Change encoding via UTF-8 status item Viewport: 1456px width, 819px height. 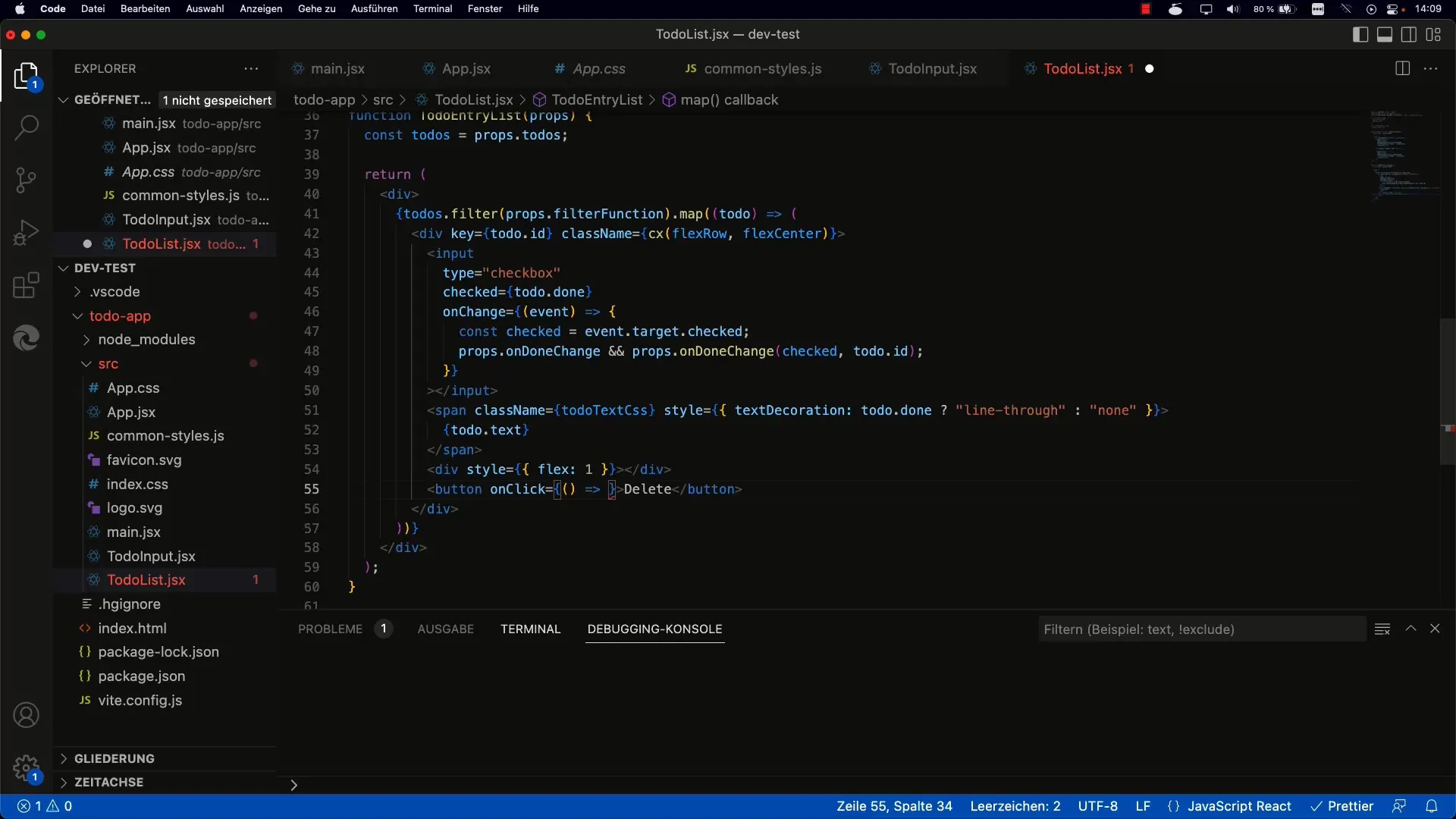1098,806
